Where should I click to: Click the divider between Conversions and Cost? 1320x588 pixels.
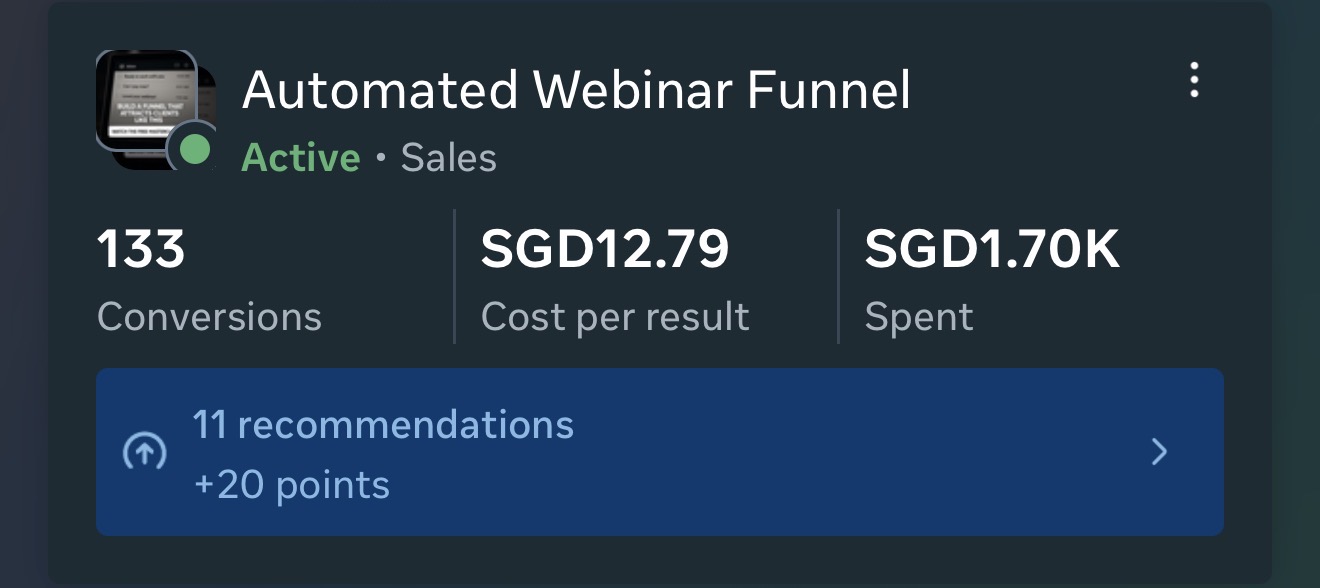point(455,276)
